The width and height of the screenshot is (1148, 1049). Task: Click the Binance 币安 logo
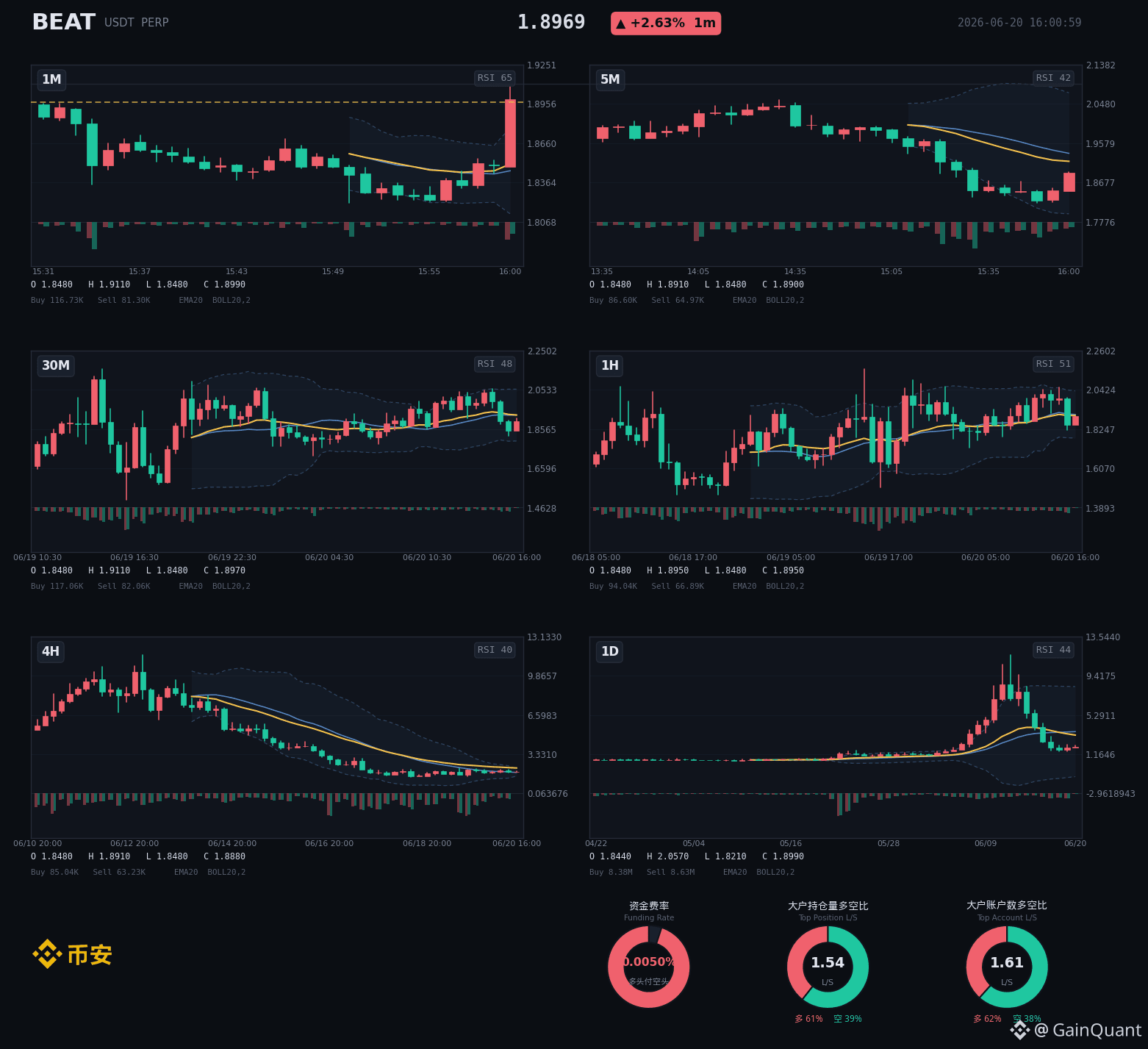pos(72,954)
